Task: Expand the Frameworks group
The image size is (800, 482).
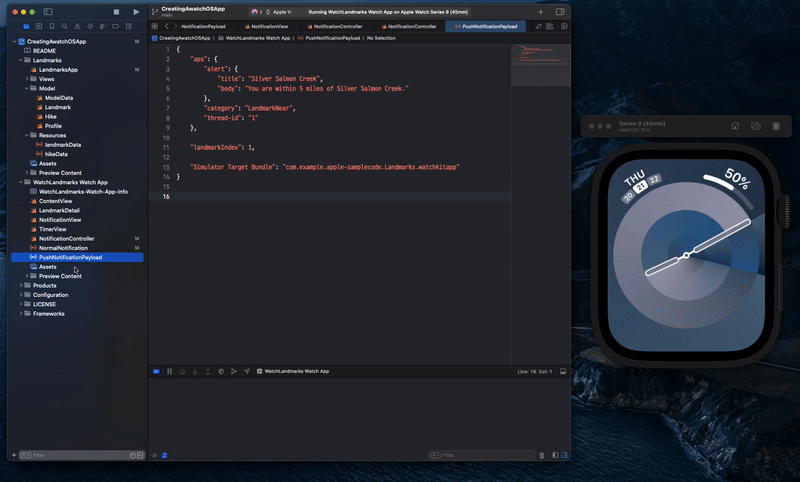Action: click(20, 314)
